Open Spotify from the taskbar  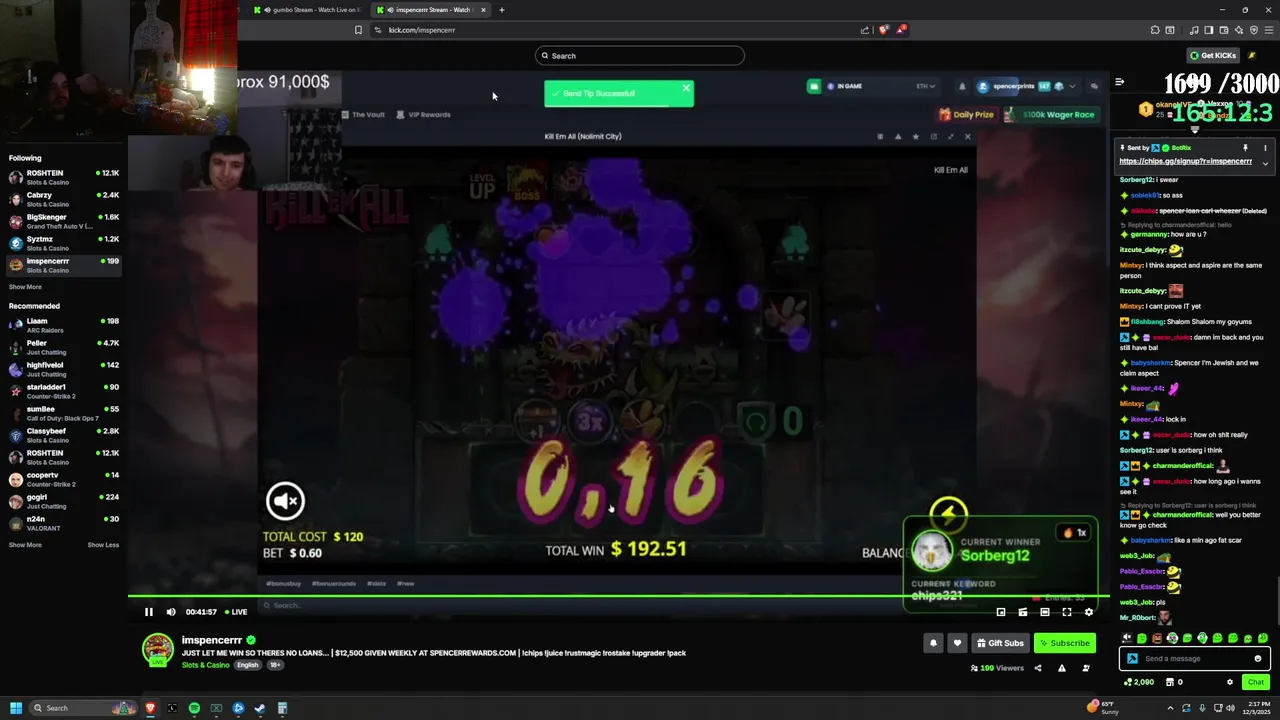coord(194,708)
